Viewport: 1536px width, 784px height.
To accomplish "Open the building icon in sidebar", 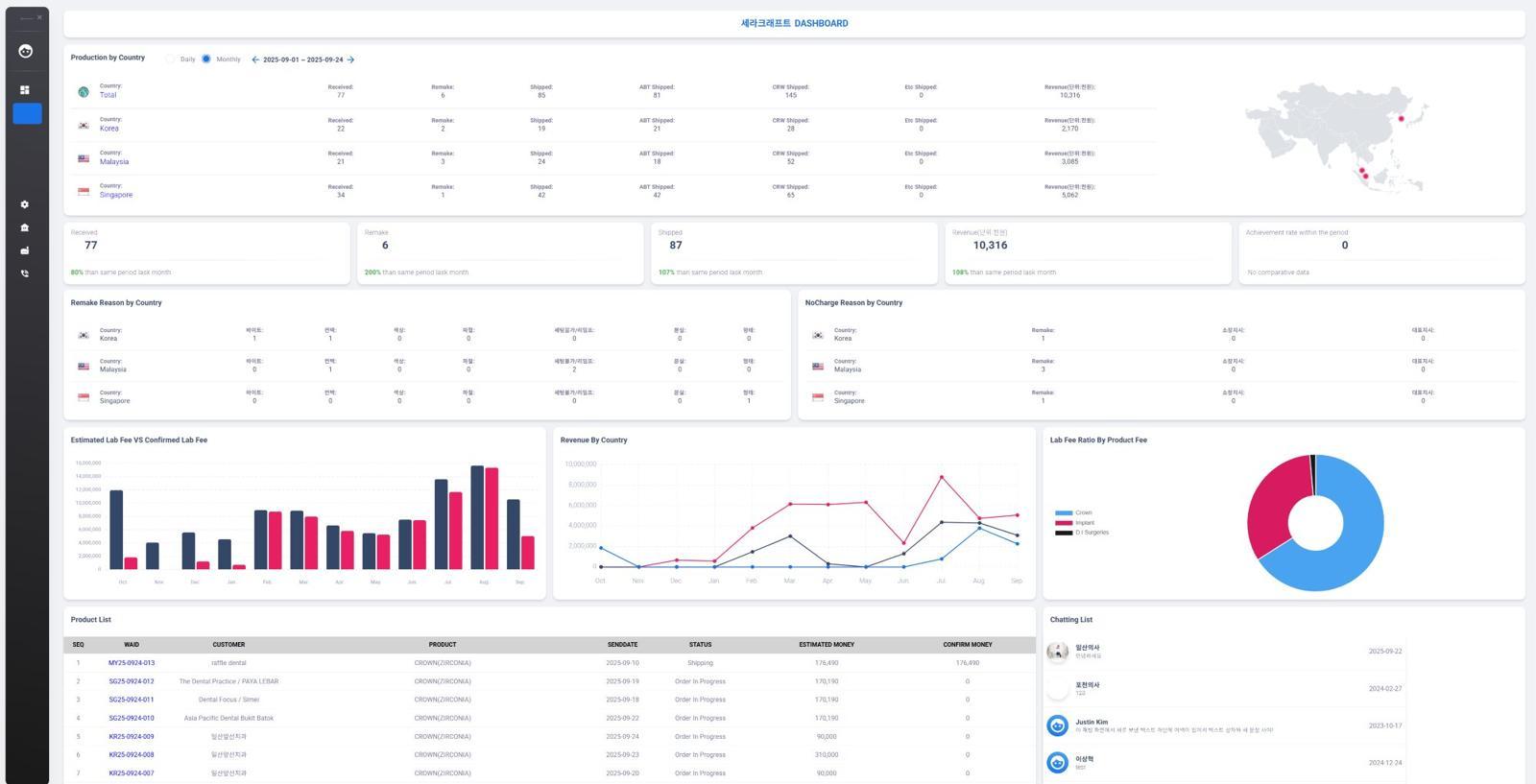I will coord(25,227).
